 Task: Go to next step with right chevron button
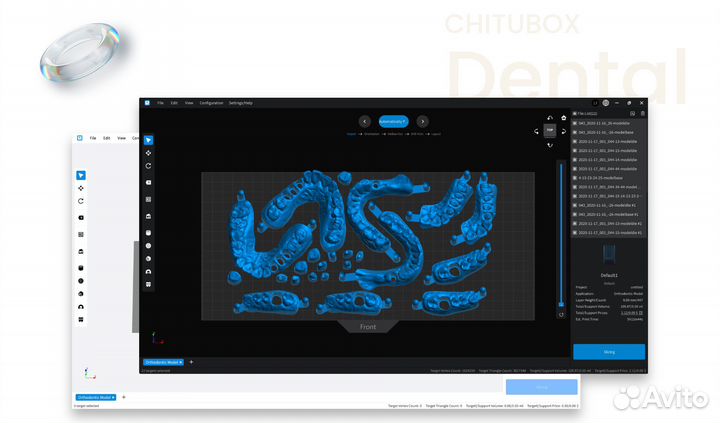tap(422, 122)
